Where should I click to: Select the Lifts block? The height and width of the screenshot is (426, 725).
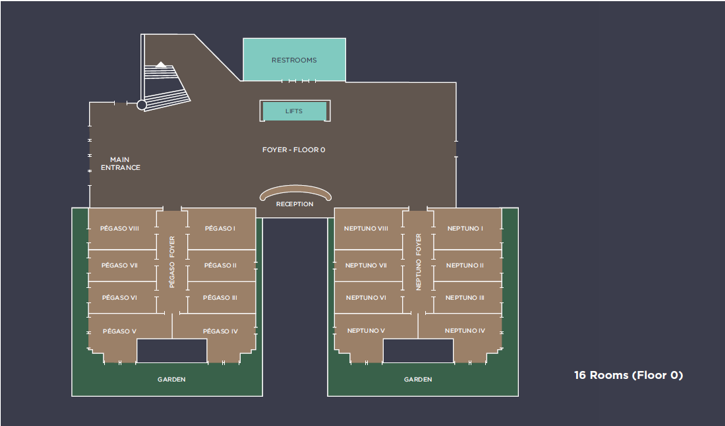(x=294, y=111)
